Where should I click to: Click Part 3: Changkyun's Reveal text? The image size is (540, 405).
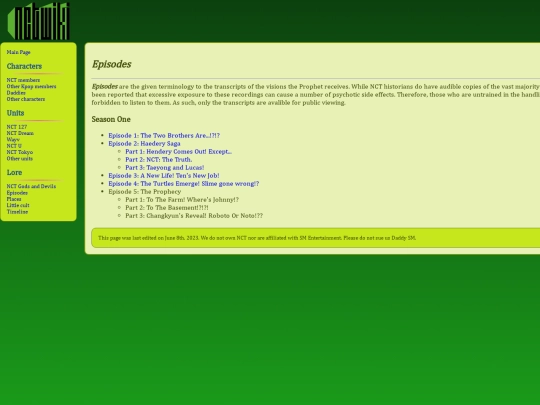tap(194, 216)
